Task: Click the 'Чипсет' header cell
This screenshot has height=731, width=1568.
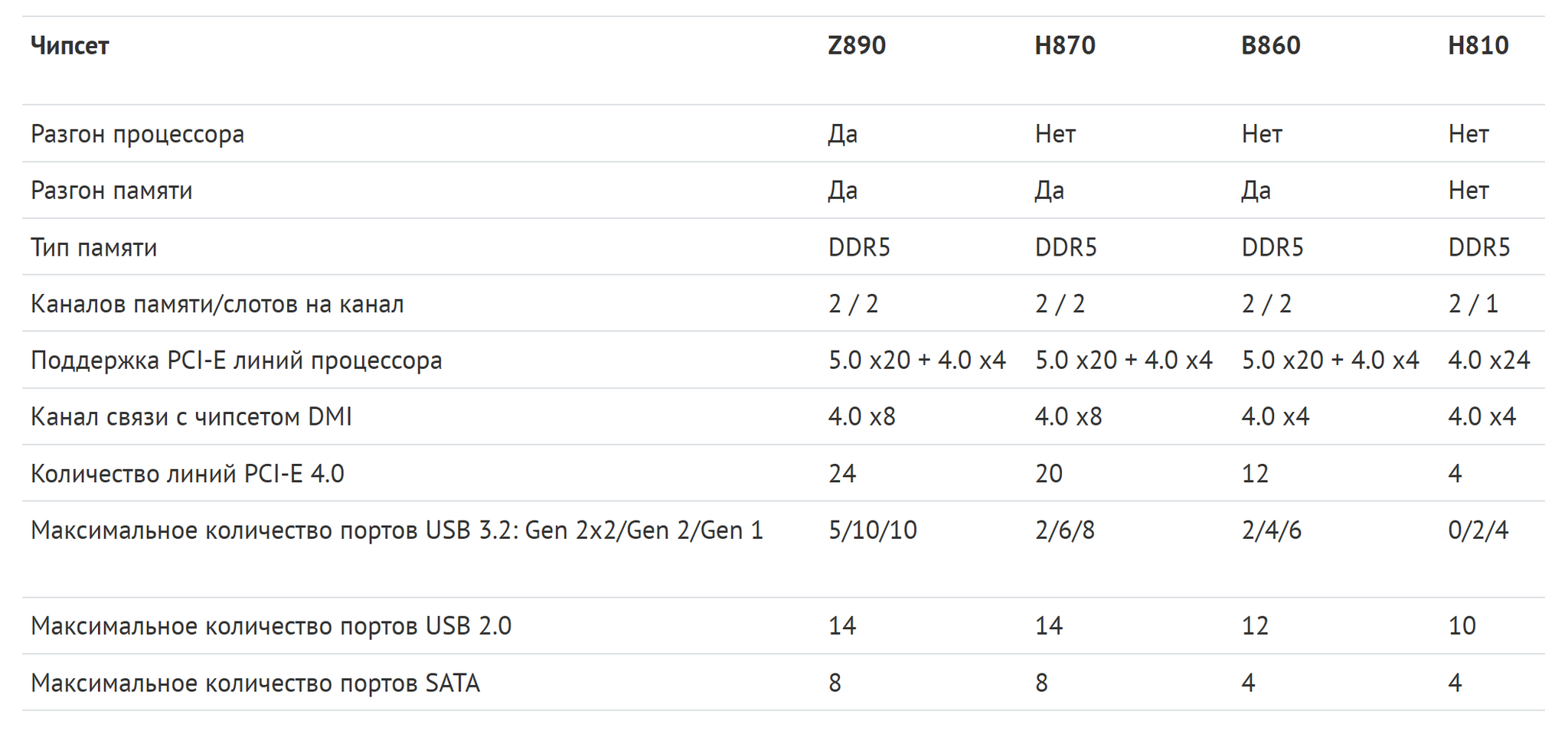Action: 70,46
